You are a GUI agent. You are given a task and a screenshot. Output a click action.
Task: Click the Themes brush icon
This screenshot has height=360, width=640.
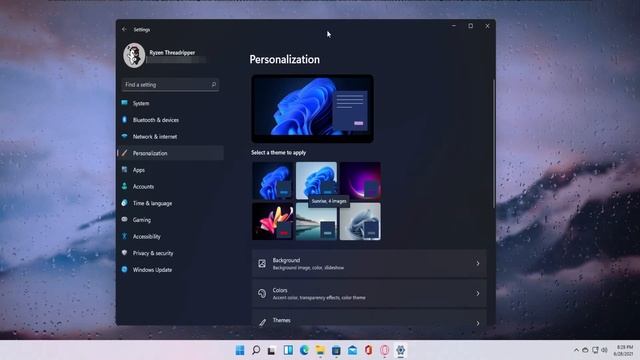[x=262, y=322]
